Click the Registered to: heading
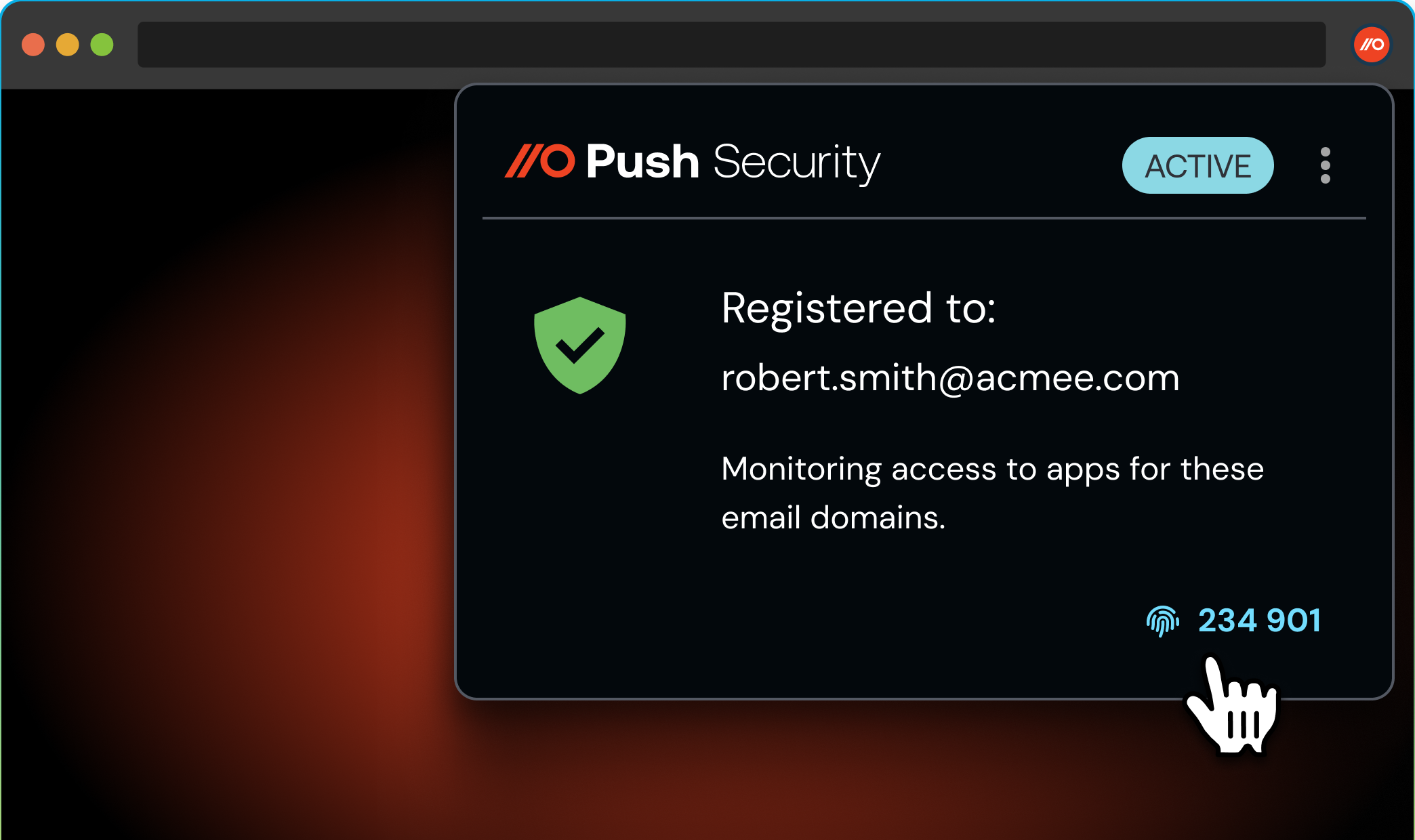 coord(859,309)
